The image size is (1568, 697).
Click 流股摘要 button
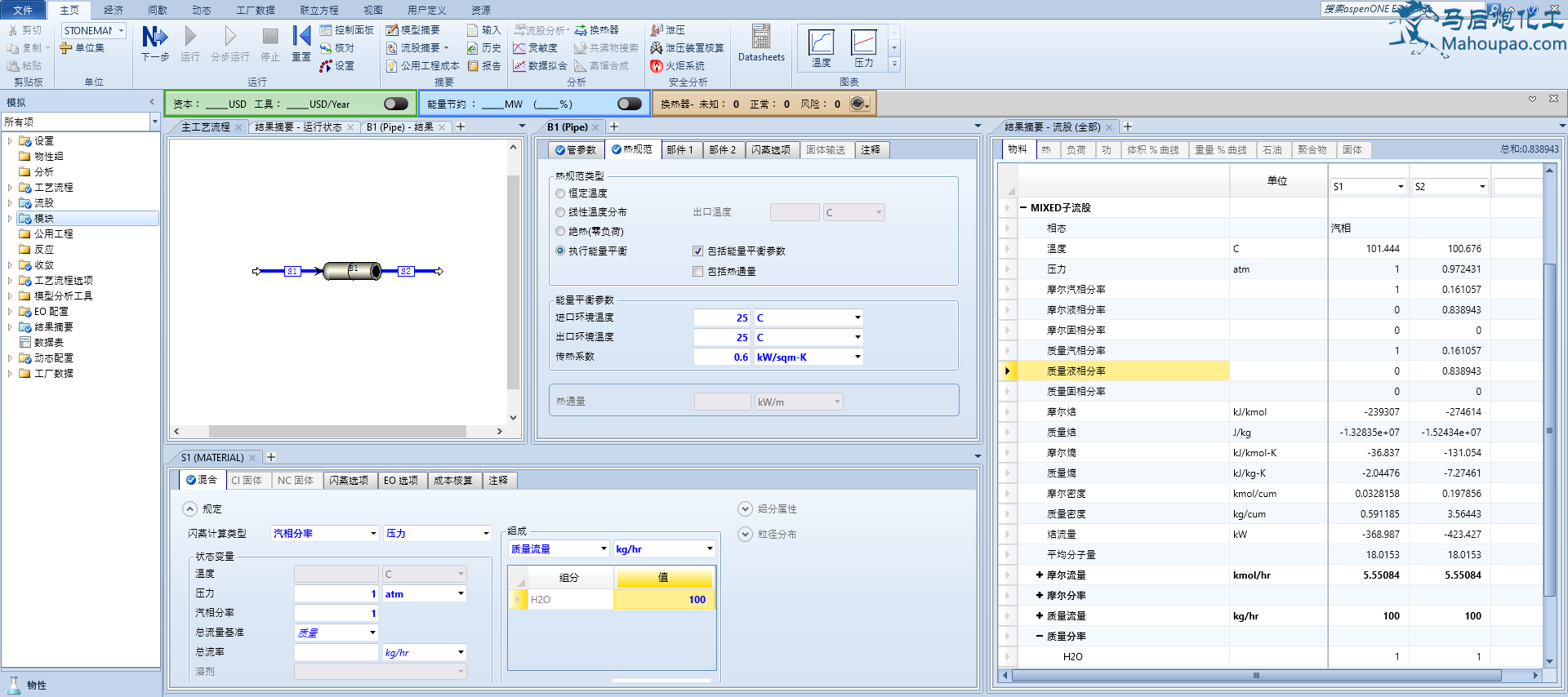tap(417, 48)
